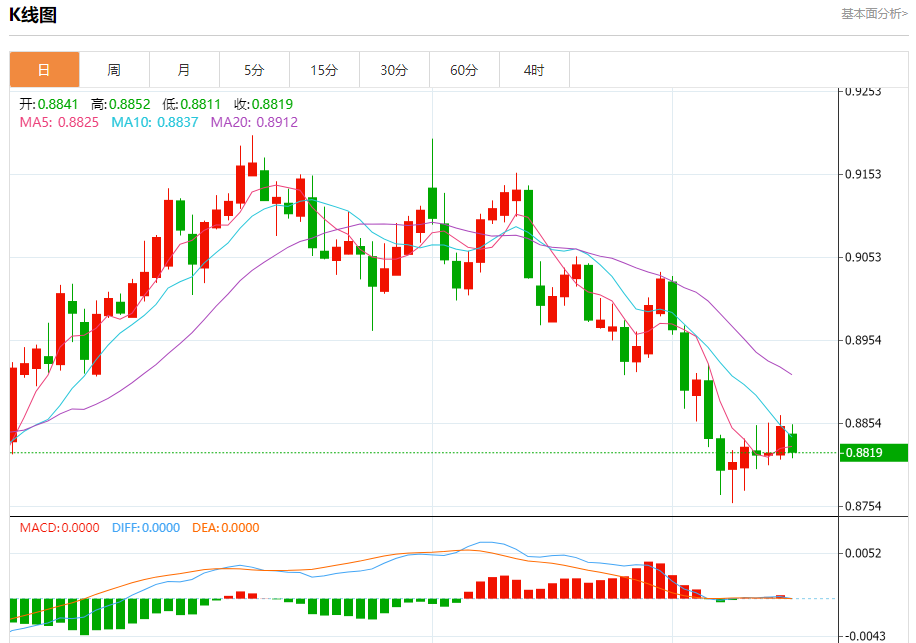
Task: Click the 0.0052 MACD axis label
Action: [x=863, y=553]
